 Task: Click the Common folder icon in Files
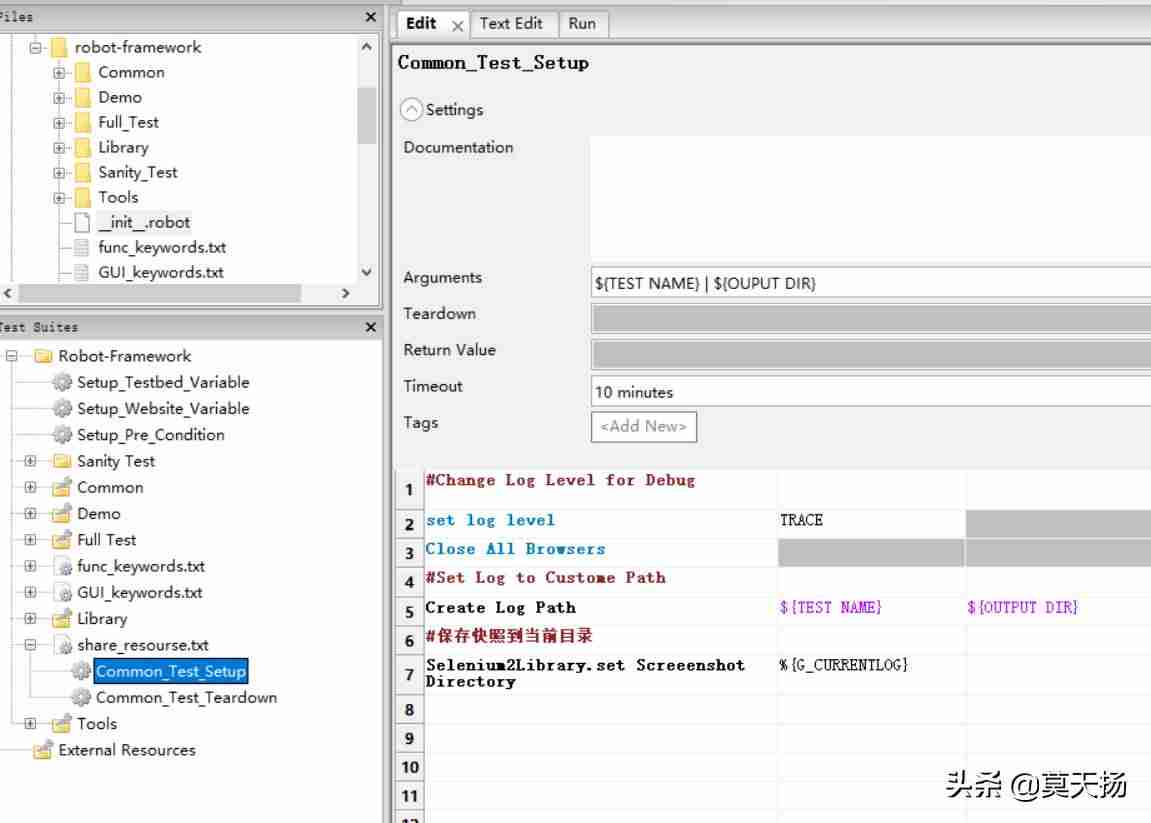coord(83,73)
